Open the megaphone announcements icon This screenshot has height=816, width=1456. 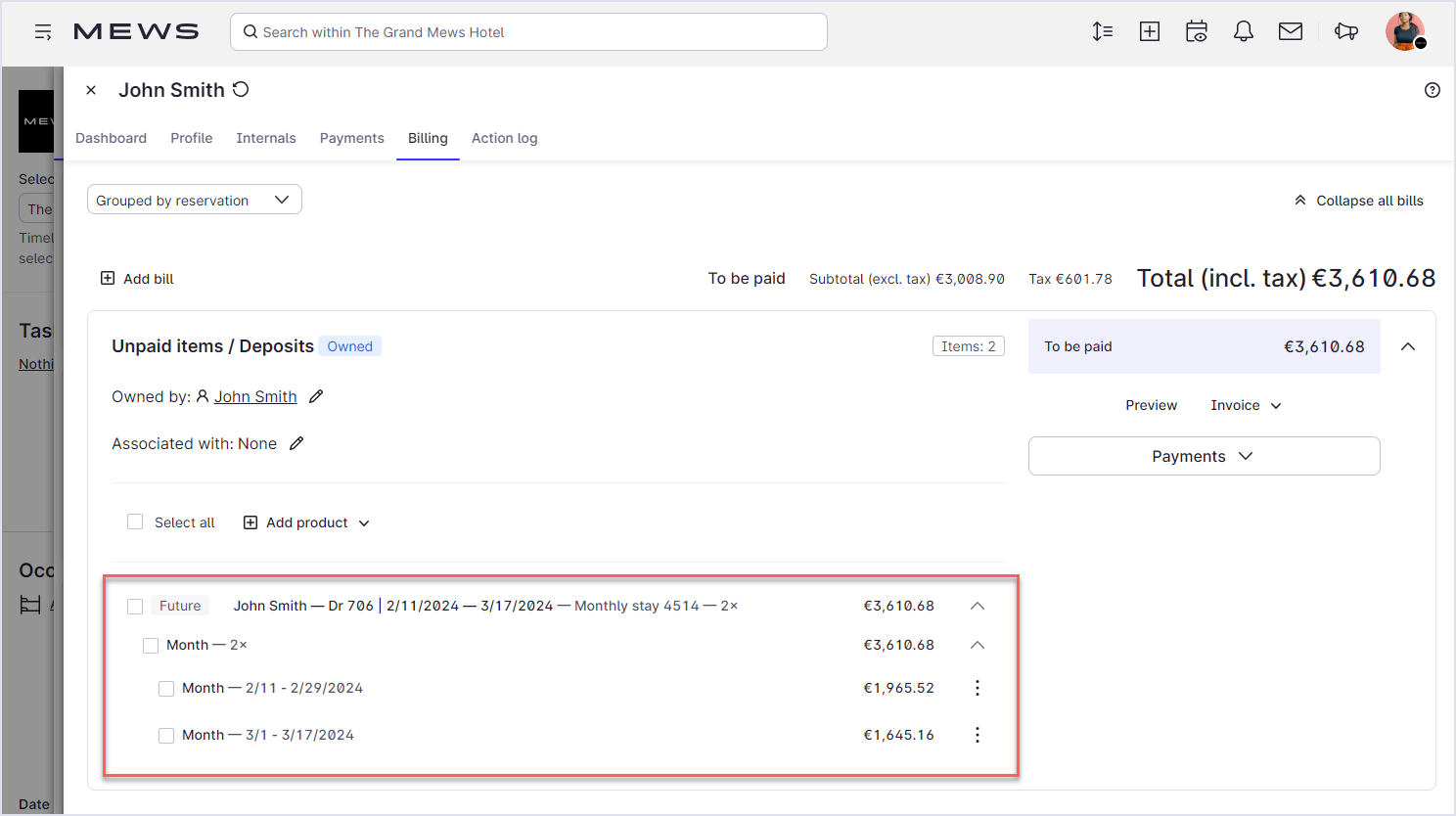coord(1346,31)
